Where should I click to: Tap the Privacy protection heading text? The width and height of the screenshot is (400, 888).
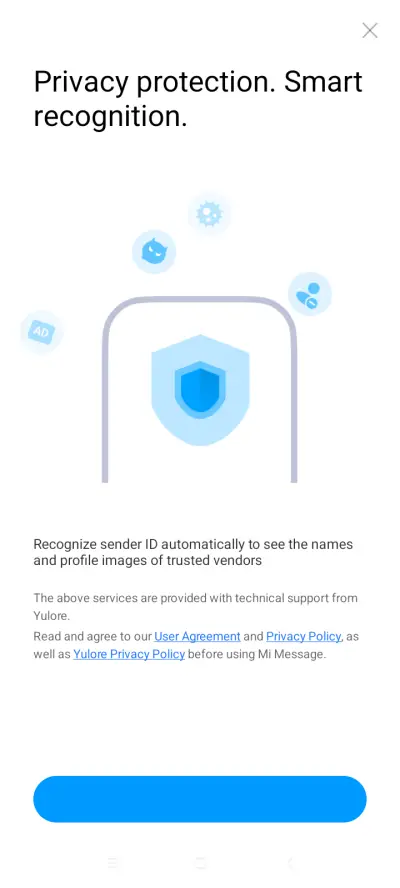tap(198, 99)
